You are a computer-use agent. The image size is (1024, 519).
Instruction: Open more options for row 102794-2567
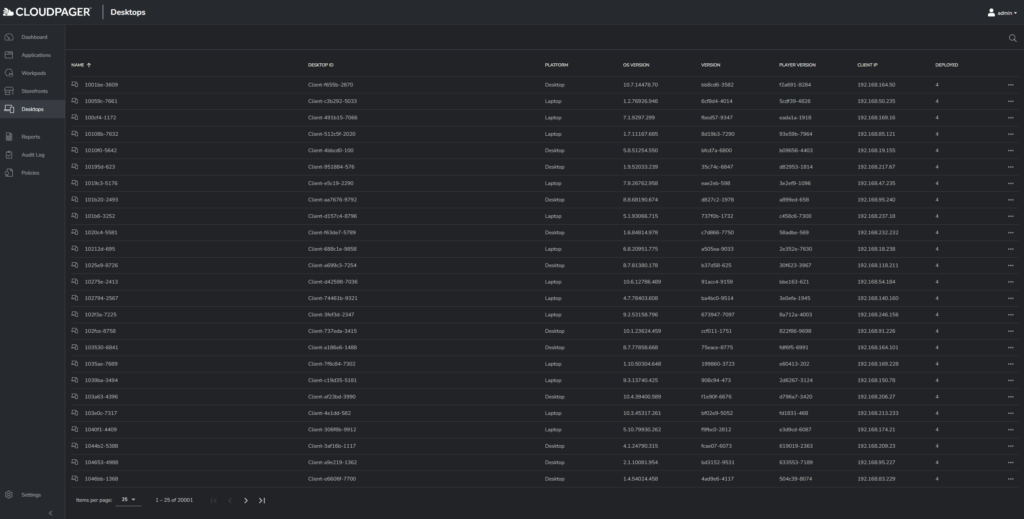coord(1010,298)
